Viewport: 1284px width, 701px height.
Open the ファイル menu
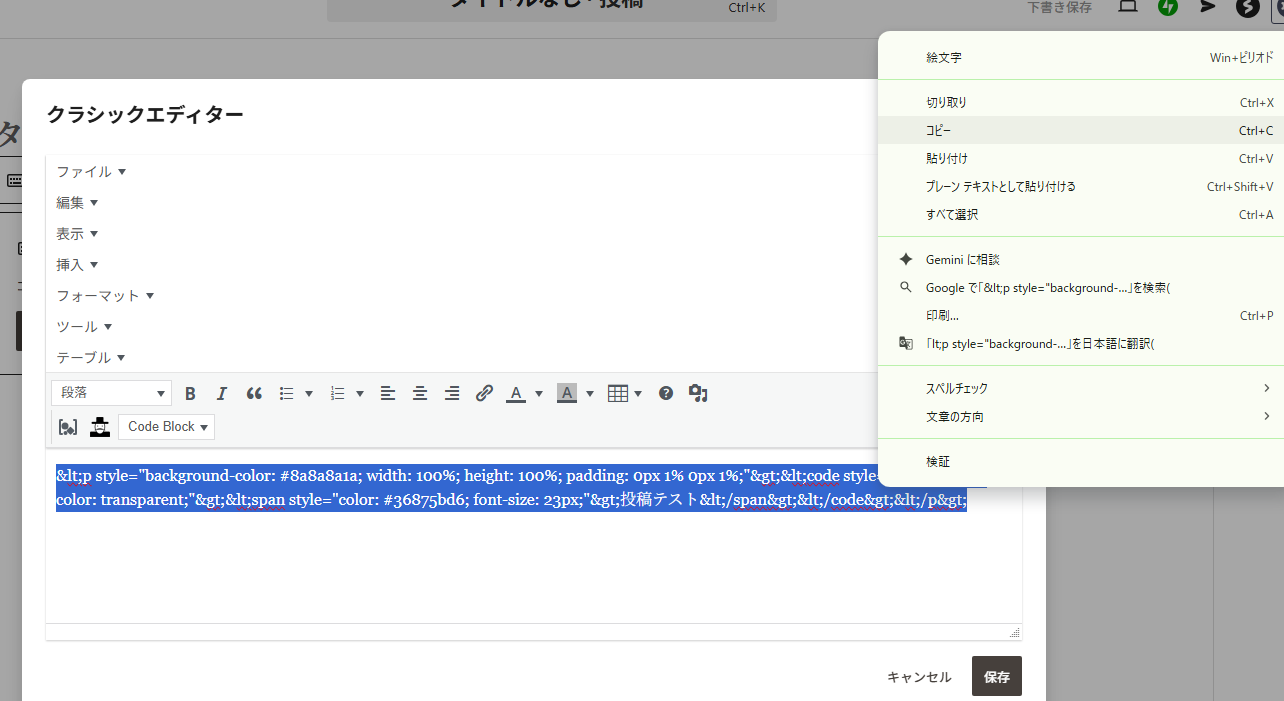tap(91, 172)
